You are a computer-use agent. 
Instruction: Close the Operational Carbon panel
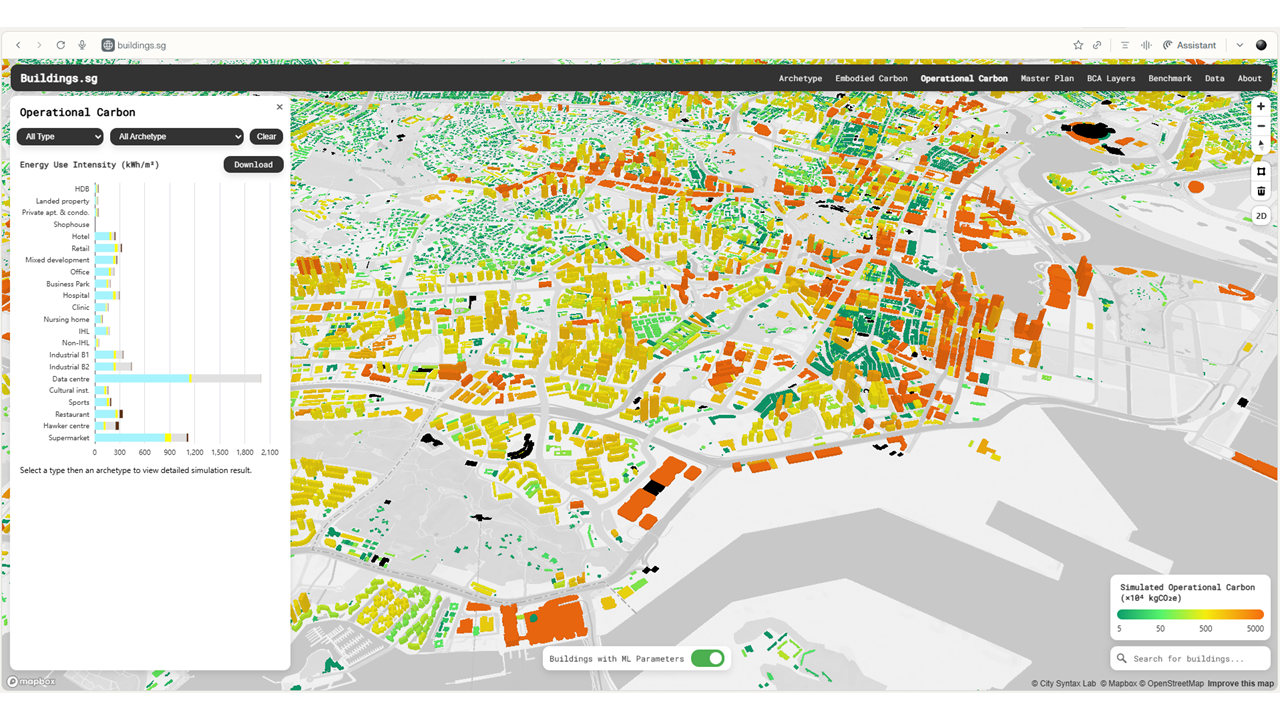pos(279,107)
